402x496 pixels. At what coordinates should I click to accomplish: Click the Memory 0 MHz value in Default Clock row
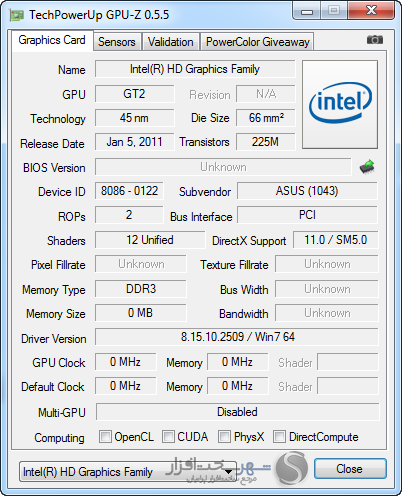point(238,386)
